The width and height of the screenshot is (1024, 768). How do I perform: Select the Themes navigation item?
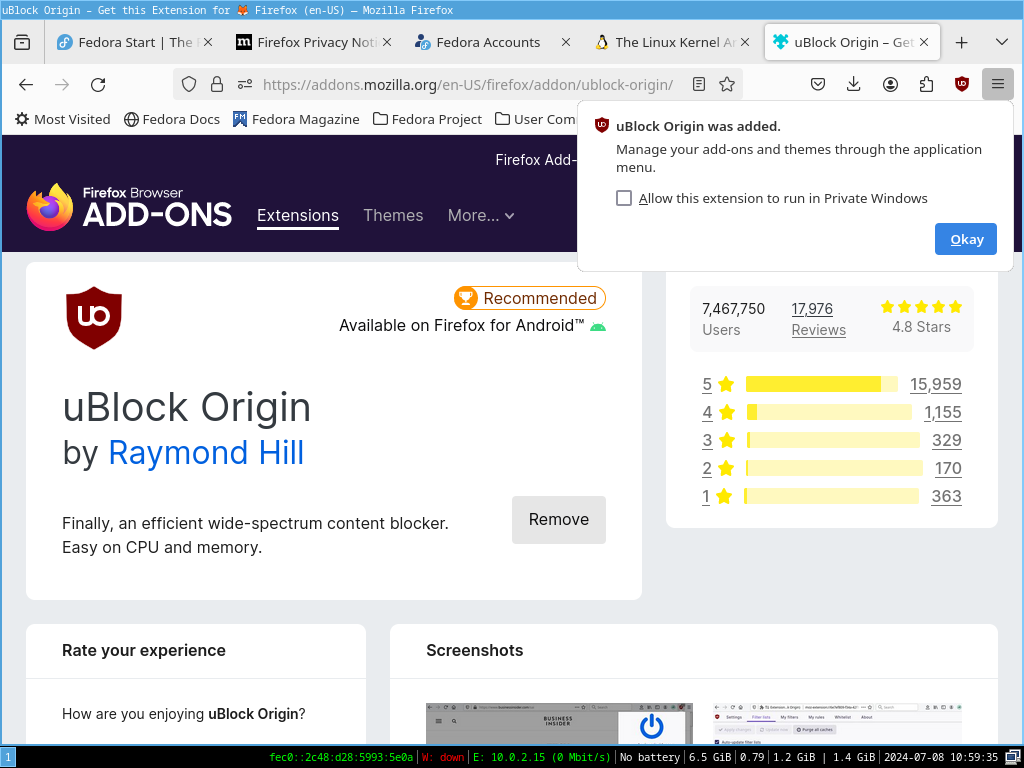pos(393,216)
